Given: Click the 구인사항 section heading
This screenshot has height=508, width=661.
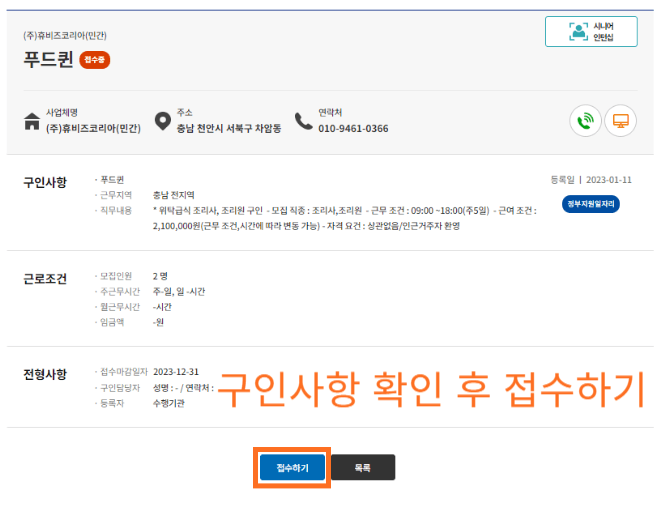Looking at the screenshot, I should 45,183.
